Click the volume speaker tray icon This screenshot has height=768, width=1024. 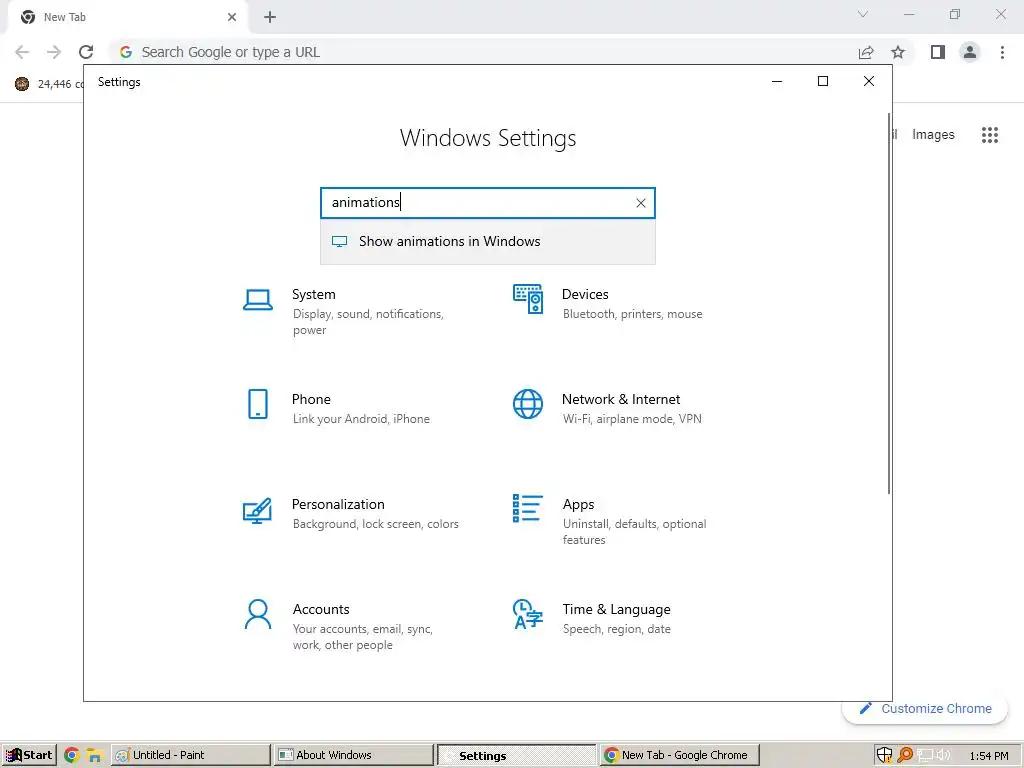click(x=943, y=756)
